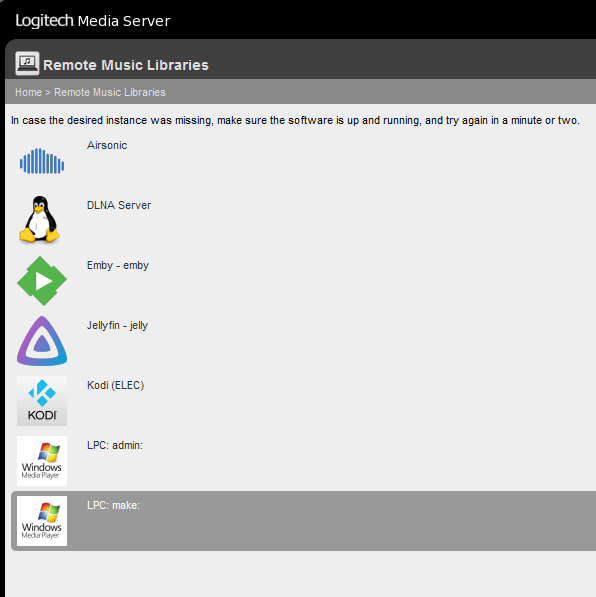Open the highlighted LPC: make: entry
596x597 pixels.
(x=113, y=505)
